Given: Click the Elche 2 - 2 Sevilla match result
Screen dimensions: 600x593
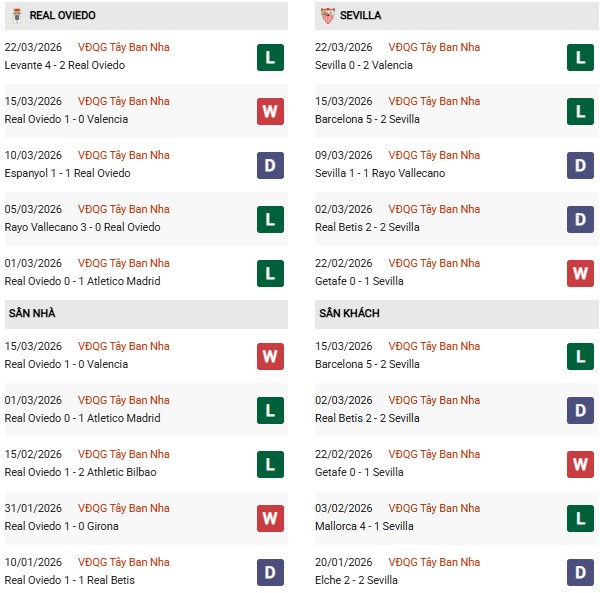Looking at the screenshot, I should tap(358, 580).
